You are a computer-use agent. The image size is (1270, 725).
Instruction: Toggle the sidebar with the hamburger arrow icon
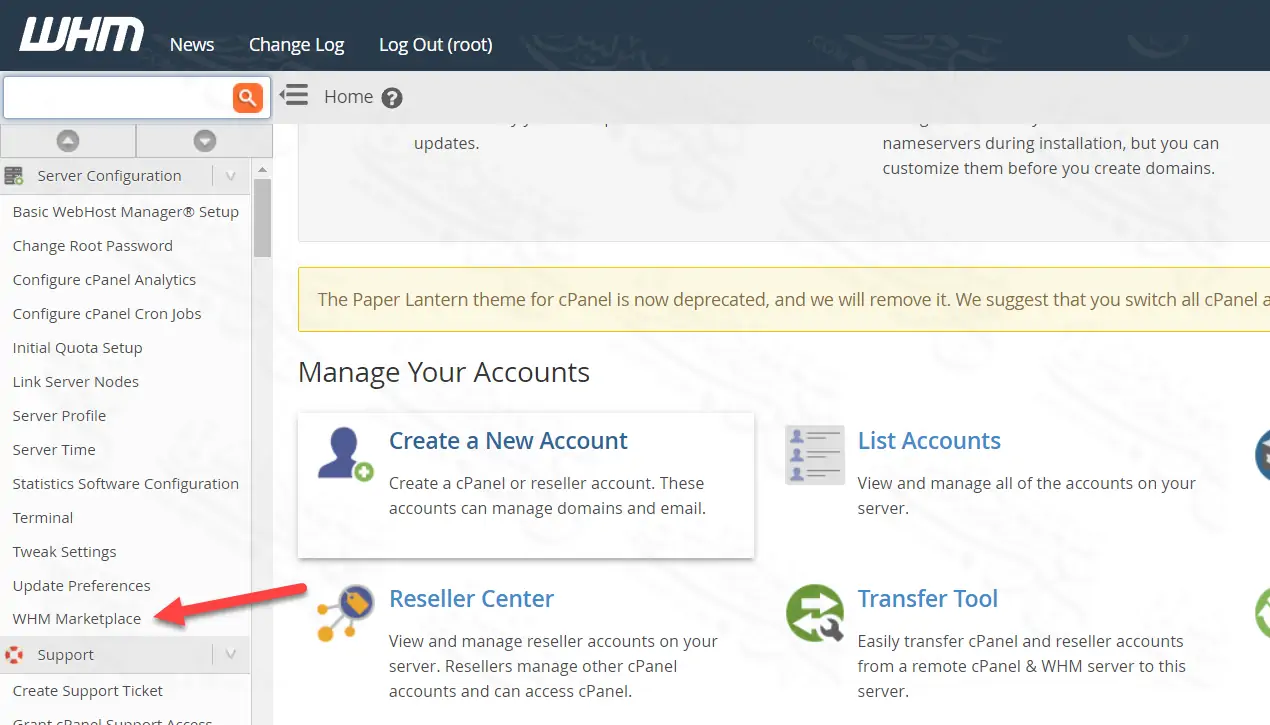(x=294, y=95)
